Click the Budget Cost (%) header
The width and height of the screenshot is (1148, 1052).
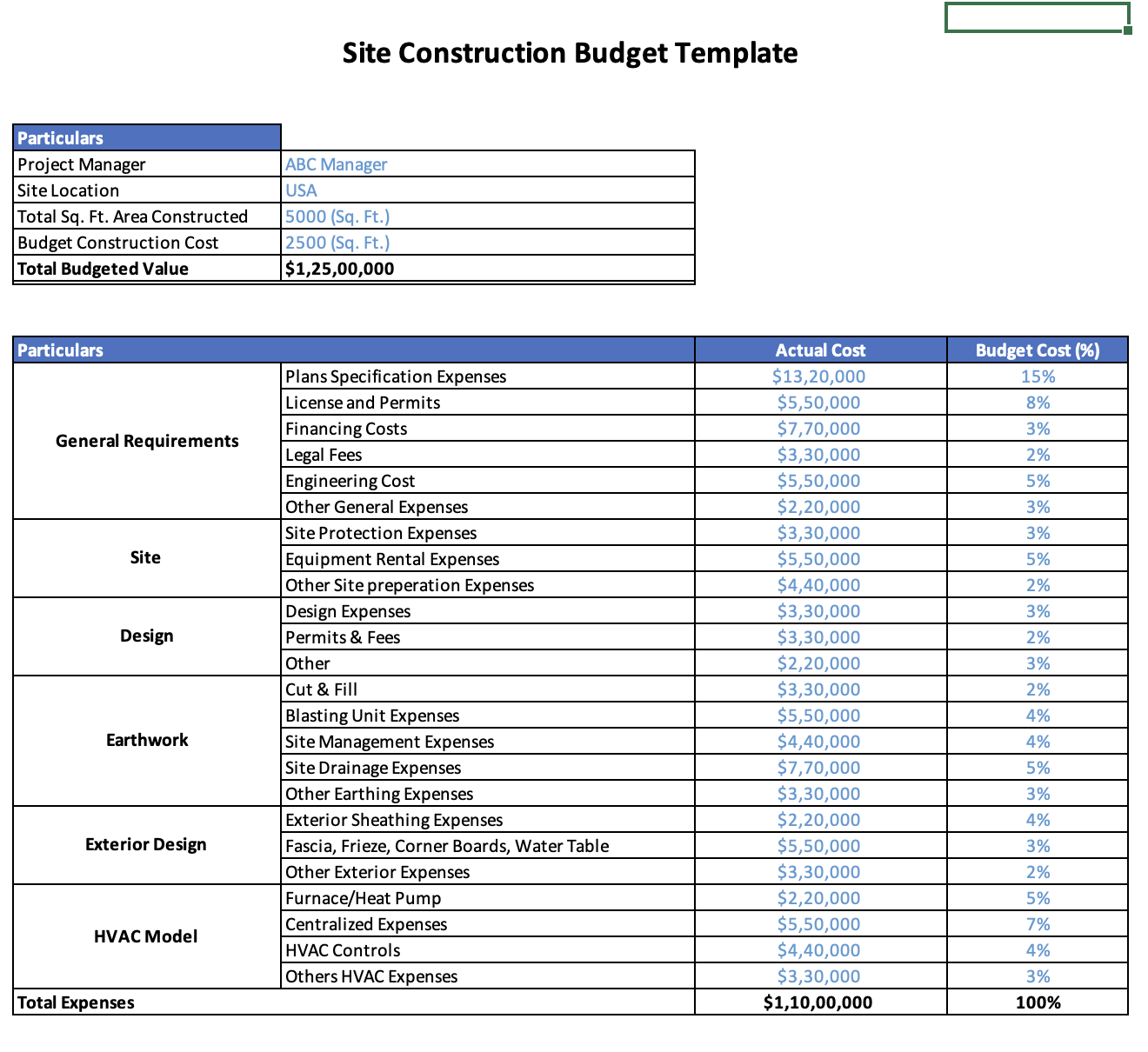1037,350
